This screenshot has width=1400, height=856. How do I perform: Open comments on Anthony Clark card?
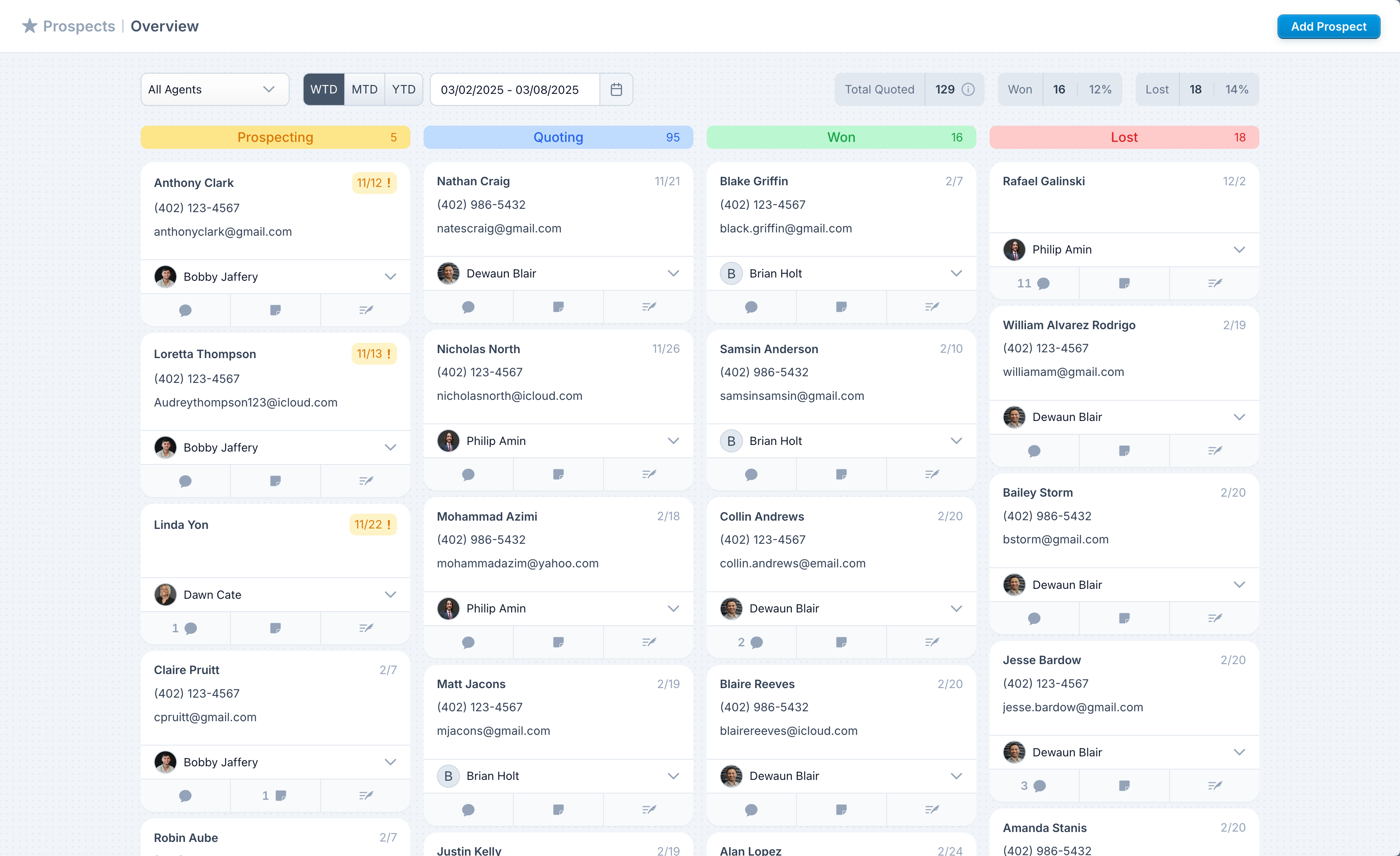(x=185, y=310)
